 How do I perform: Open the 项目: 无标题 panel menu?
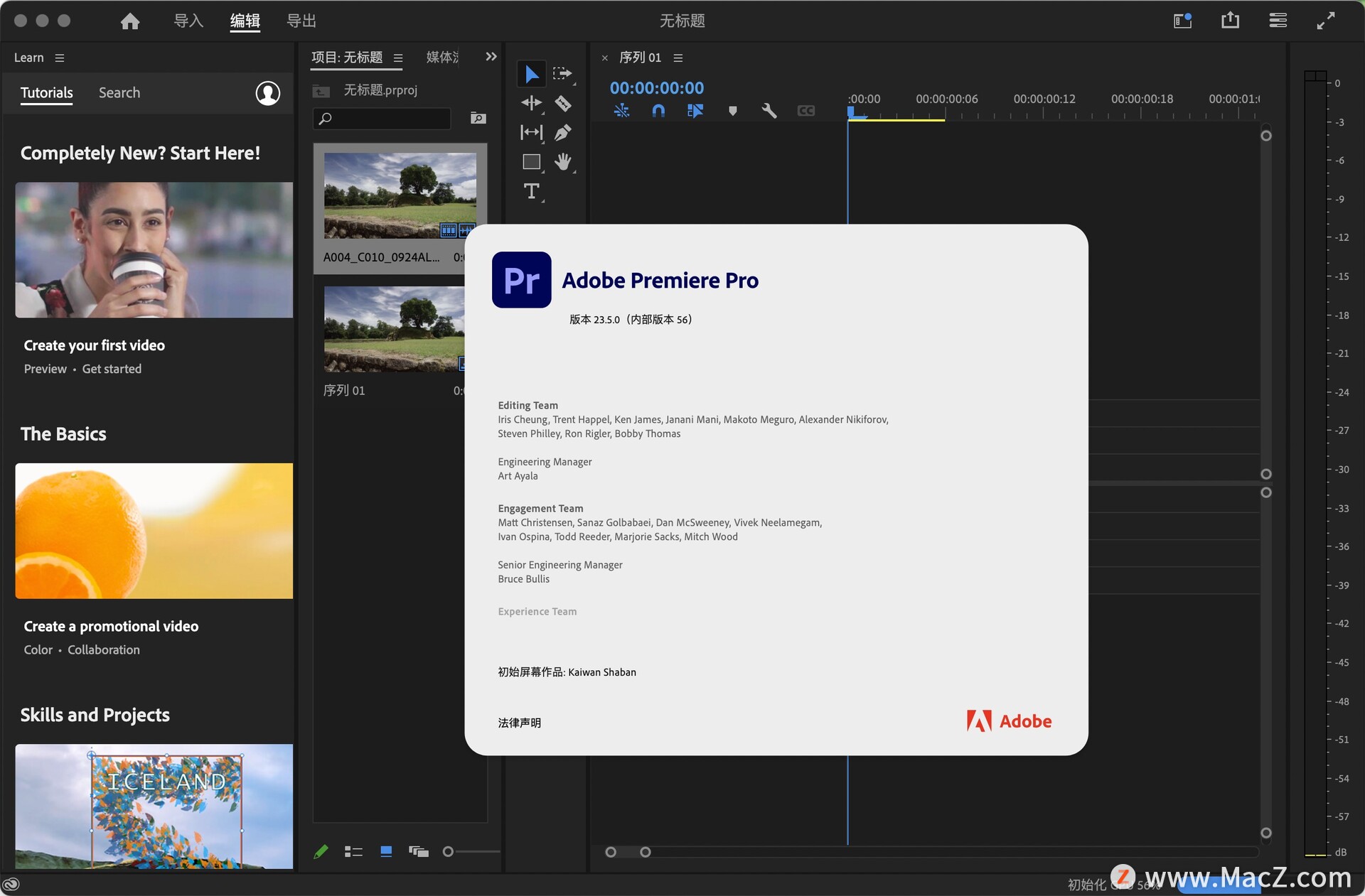click(x=397, y=59)
